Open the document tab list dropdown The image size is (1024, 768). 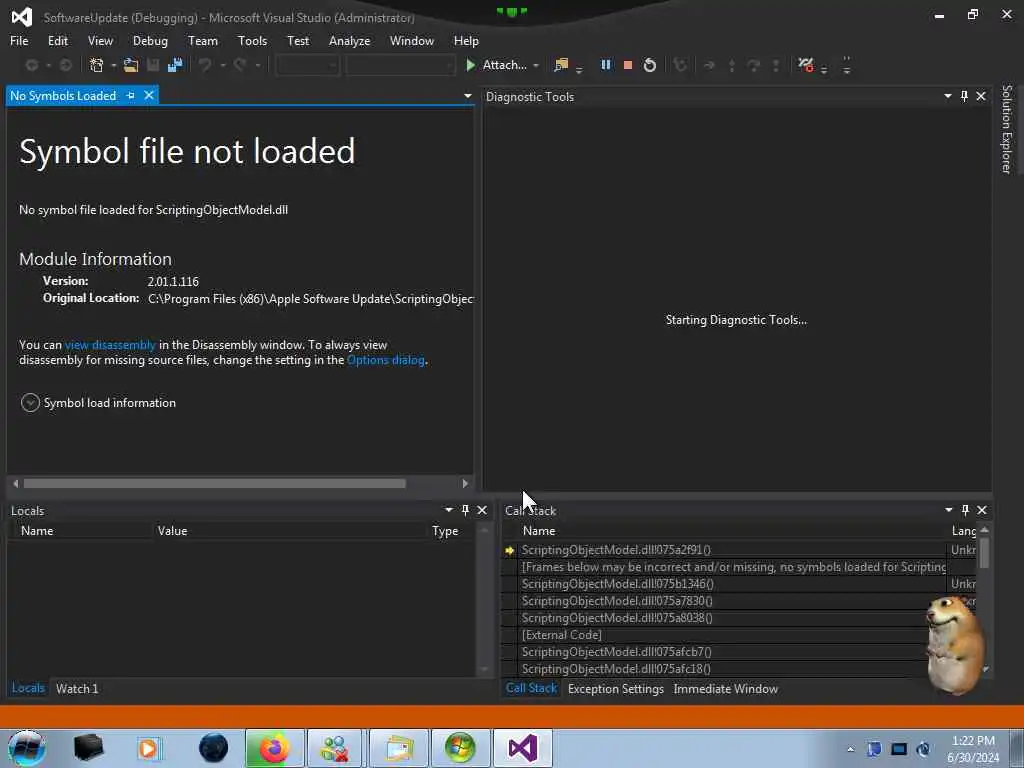tap(468, 96)
